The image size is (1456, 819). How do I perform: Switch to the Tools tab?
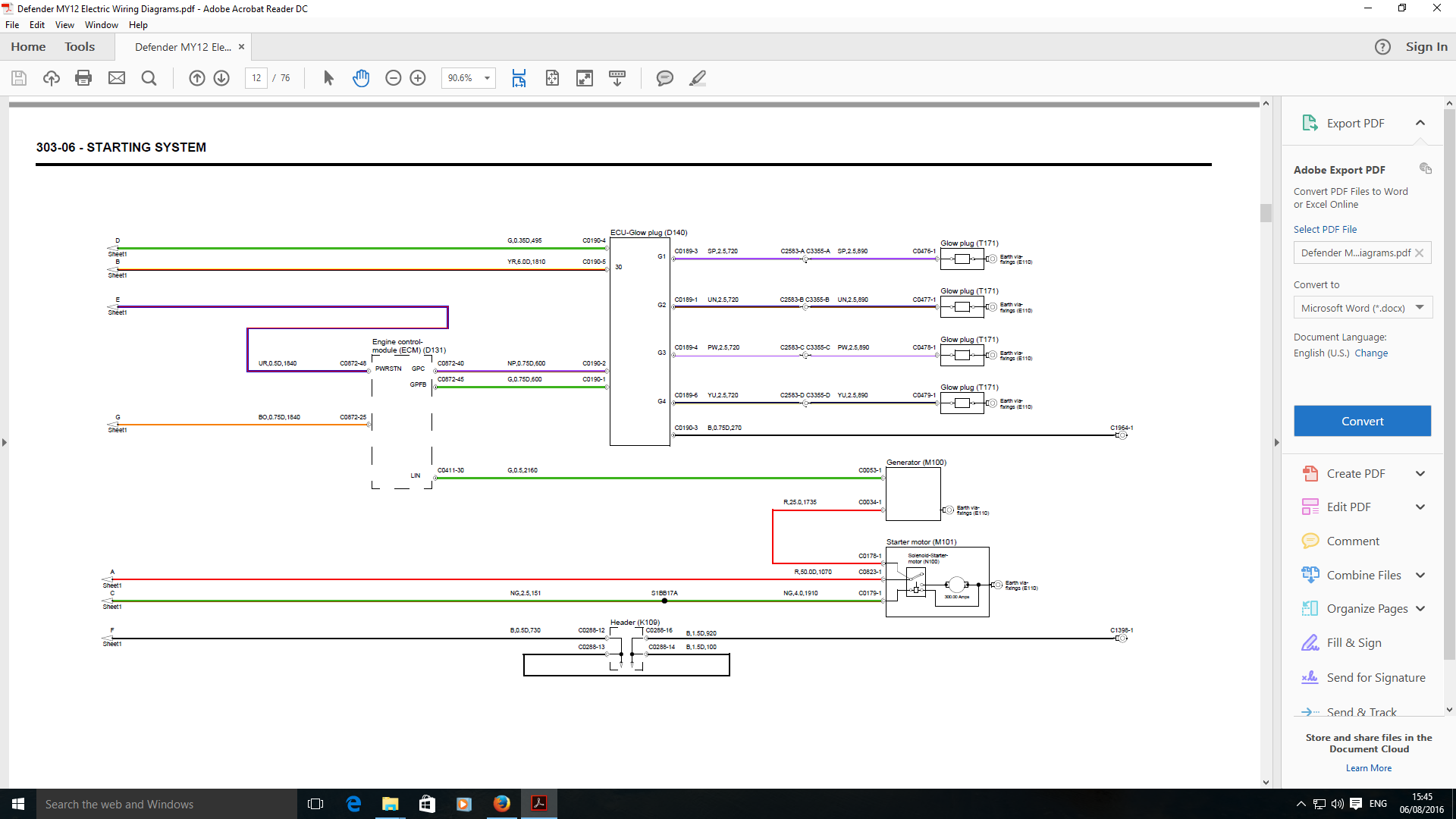(x=80, y=47)
